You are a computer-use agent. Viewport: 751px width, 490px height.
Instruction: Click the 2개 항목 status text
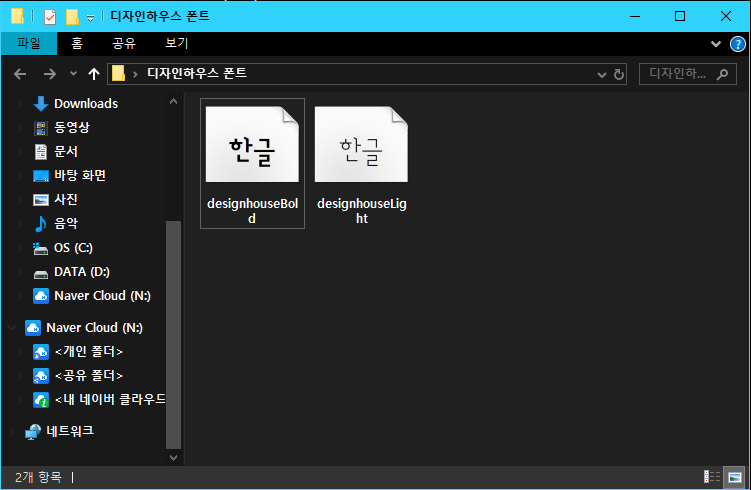[38, 477]
